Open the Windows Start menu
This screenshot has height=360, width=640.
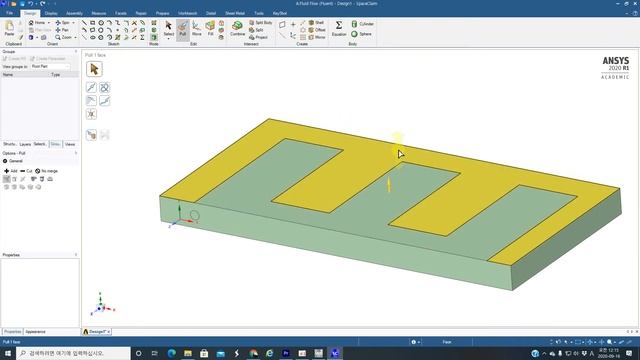(x=8, y=353)
